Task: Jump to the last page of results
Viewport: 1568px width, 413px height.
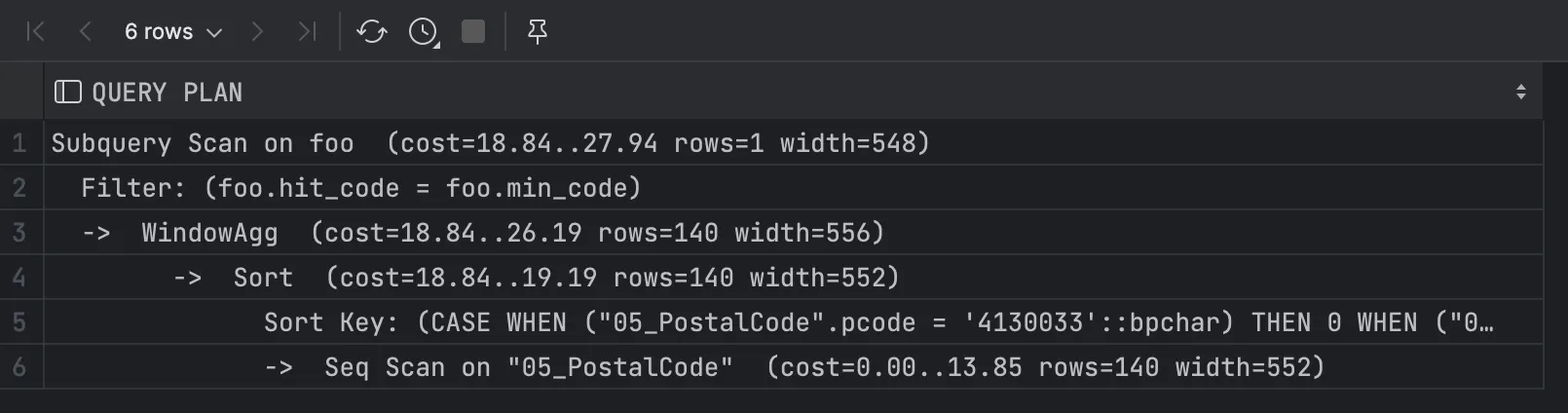Action: 307,32
